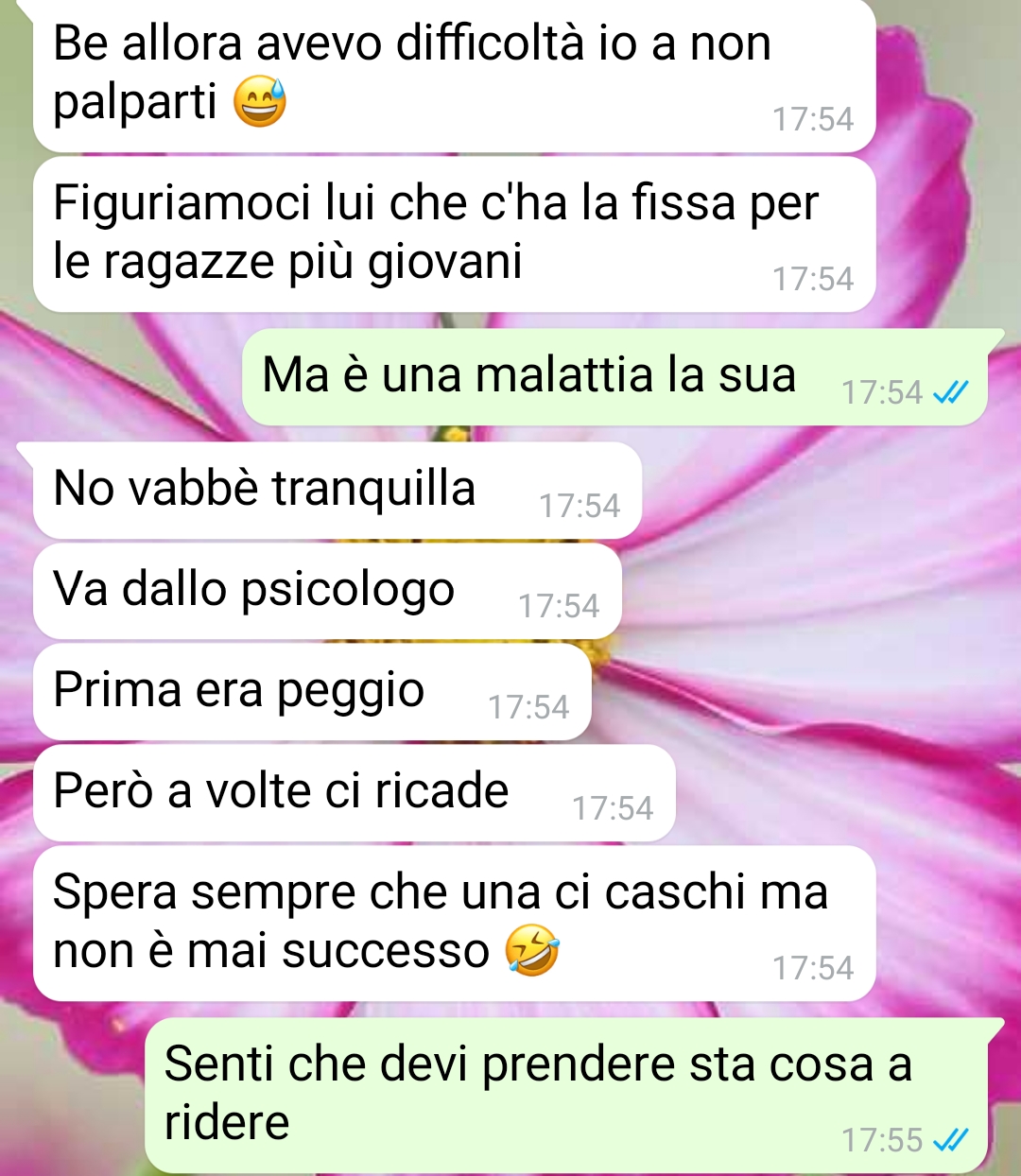The width and height of the screenshot is (1021, 1176).
Task: Tap the 'Ma è una malattia la sua' bubble
Action: (615, 376)
